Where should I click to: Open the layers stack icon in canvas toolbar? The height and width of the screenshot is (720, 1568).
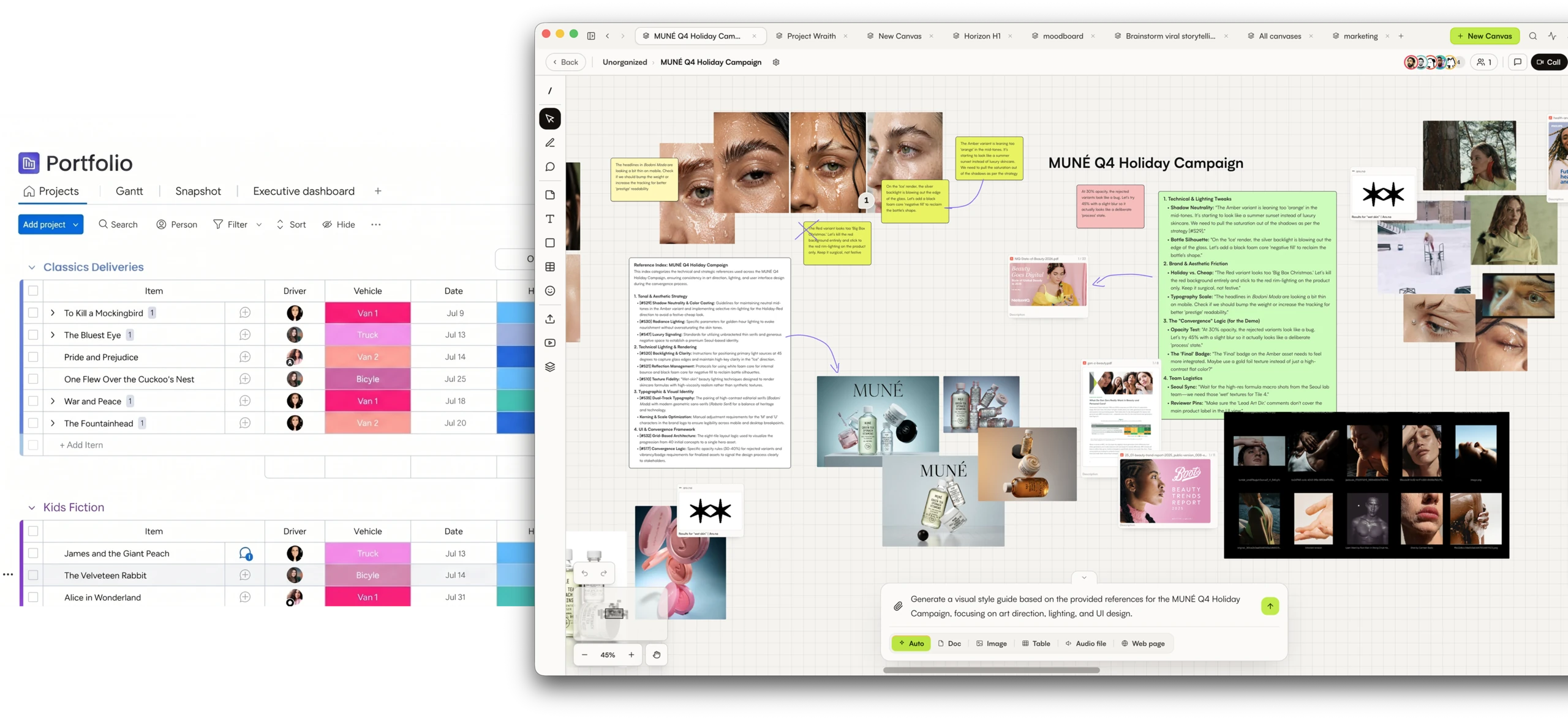[549, 367]
